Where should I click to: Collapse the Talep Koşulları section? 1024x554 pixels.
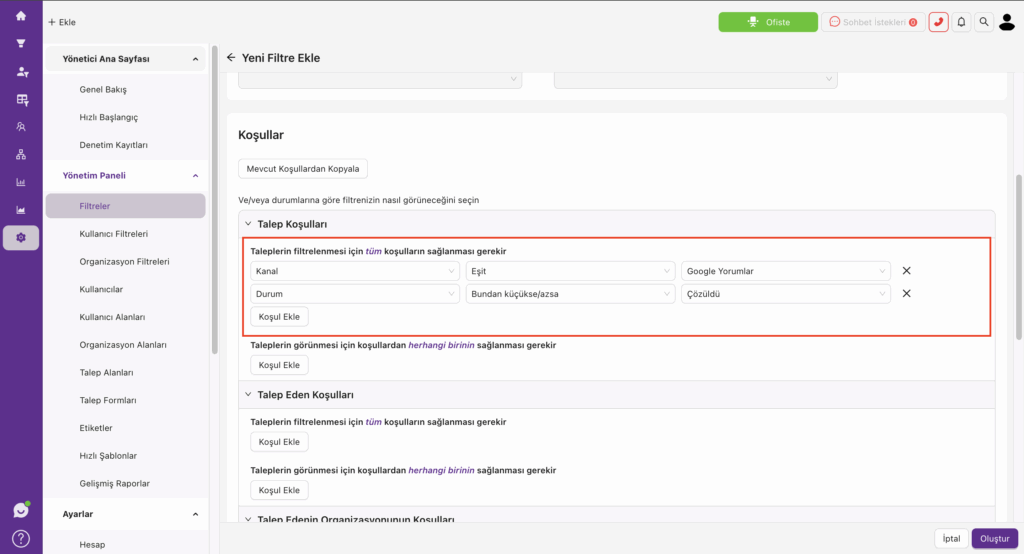click(x=248, y=223)
